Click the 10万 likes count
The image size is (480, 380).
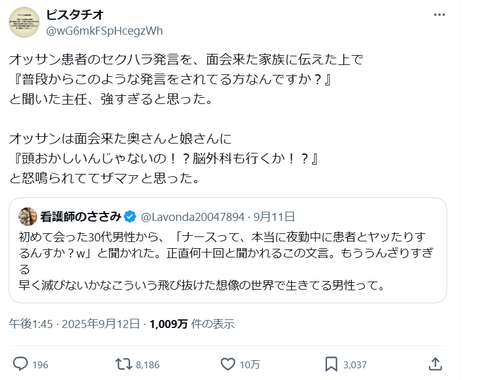tap(250, 365)
